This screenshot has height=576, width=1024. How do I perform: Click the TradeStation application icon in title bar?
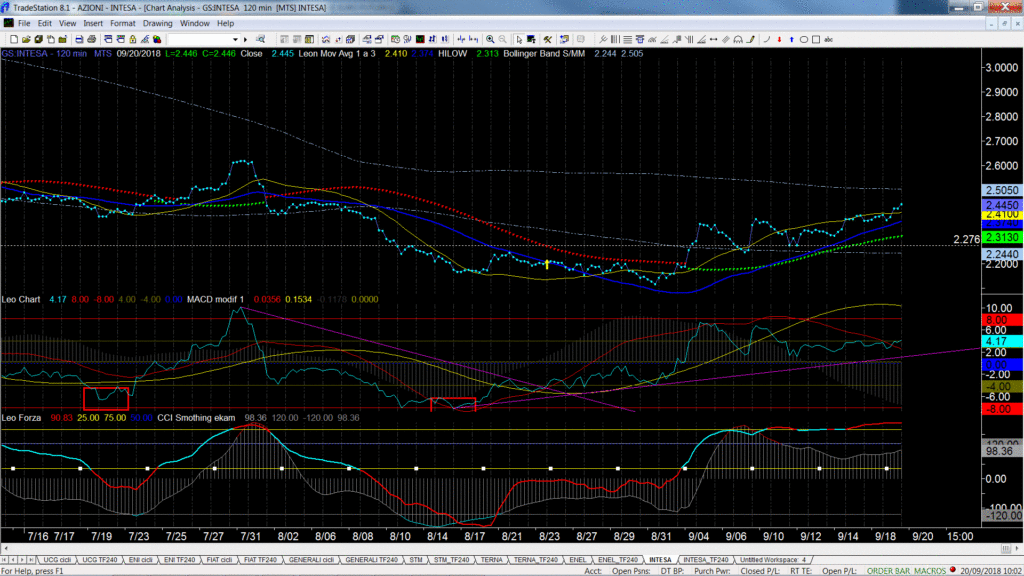coord(5,7)
